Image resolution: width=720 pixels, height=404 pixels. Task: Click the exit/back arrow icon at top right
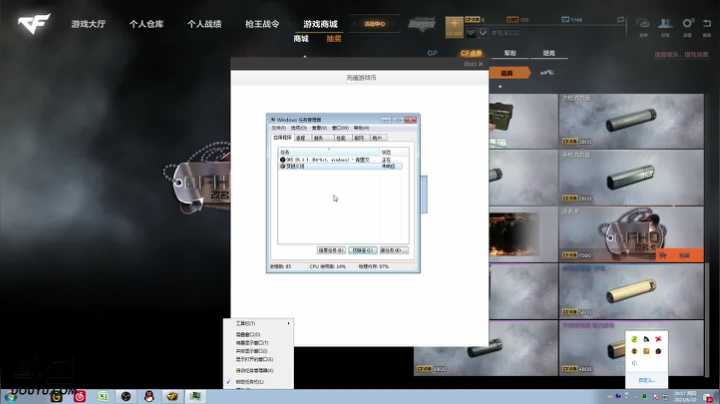[707, 23]
